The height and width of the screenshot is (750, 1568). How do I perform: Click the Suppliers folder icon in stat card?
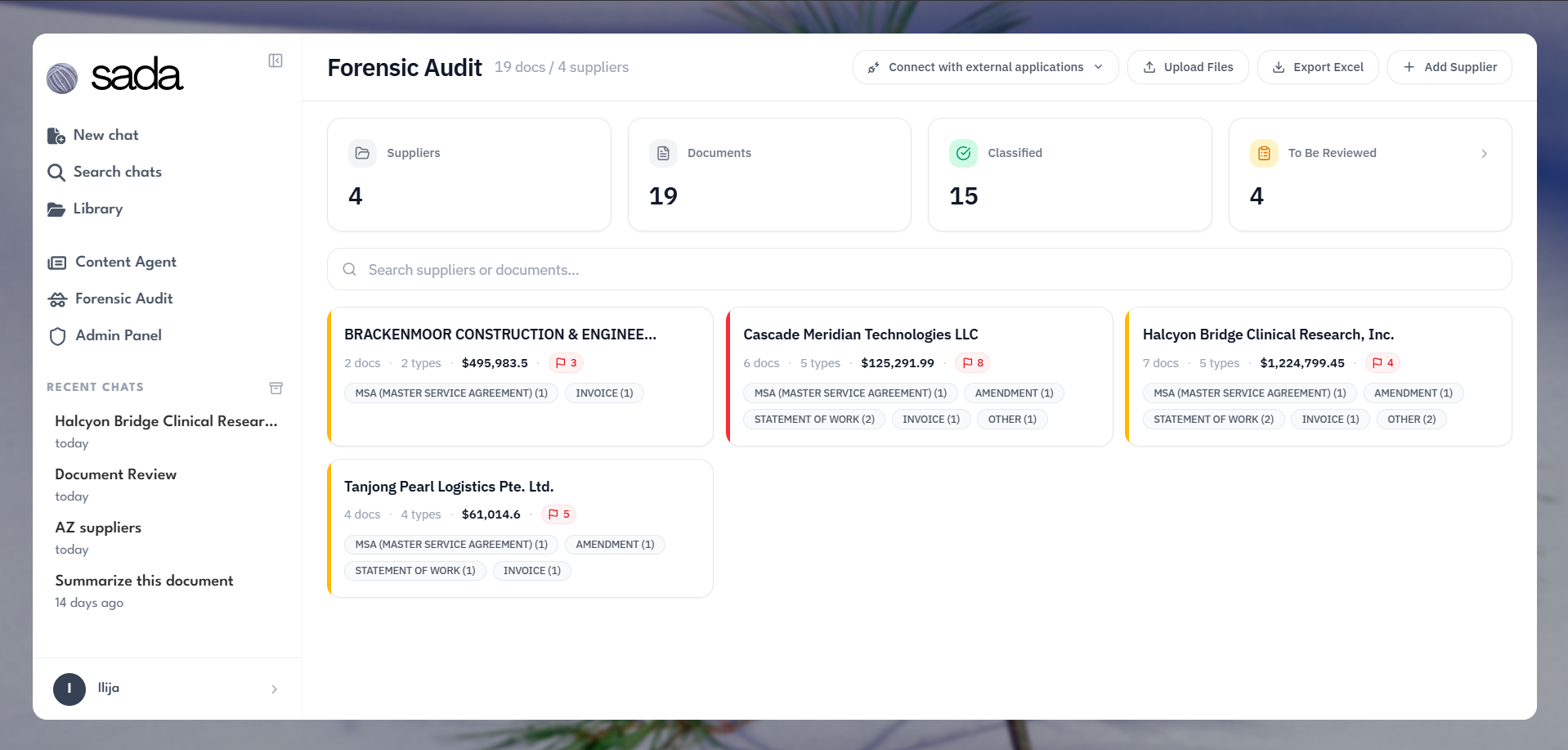362,153
